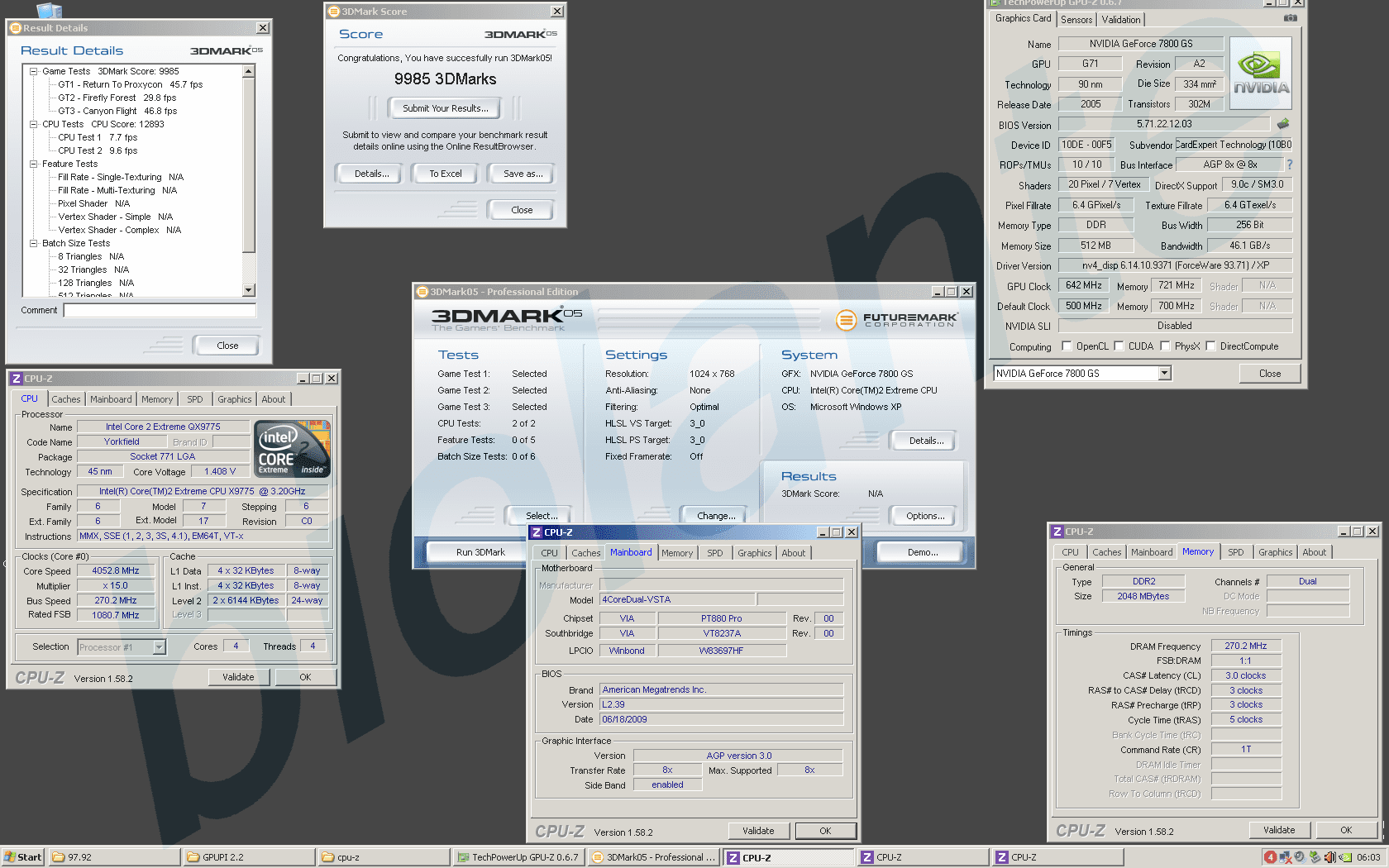Click the BIOS save chip icon in GPU-Z
This screenshot has height=868, width=1389.
coord(1283,124)
